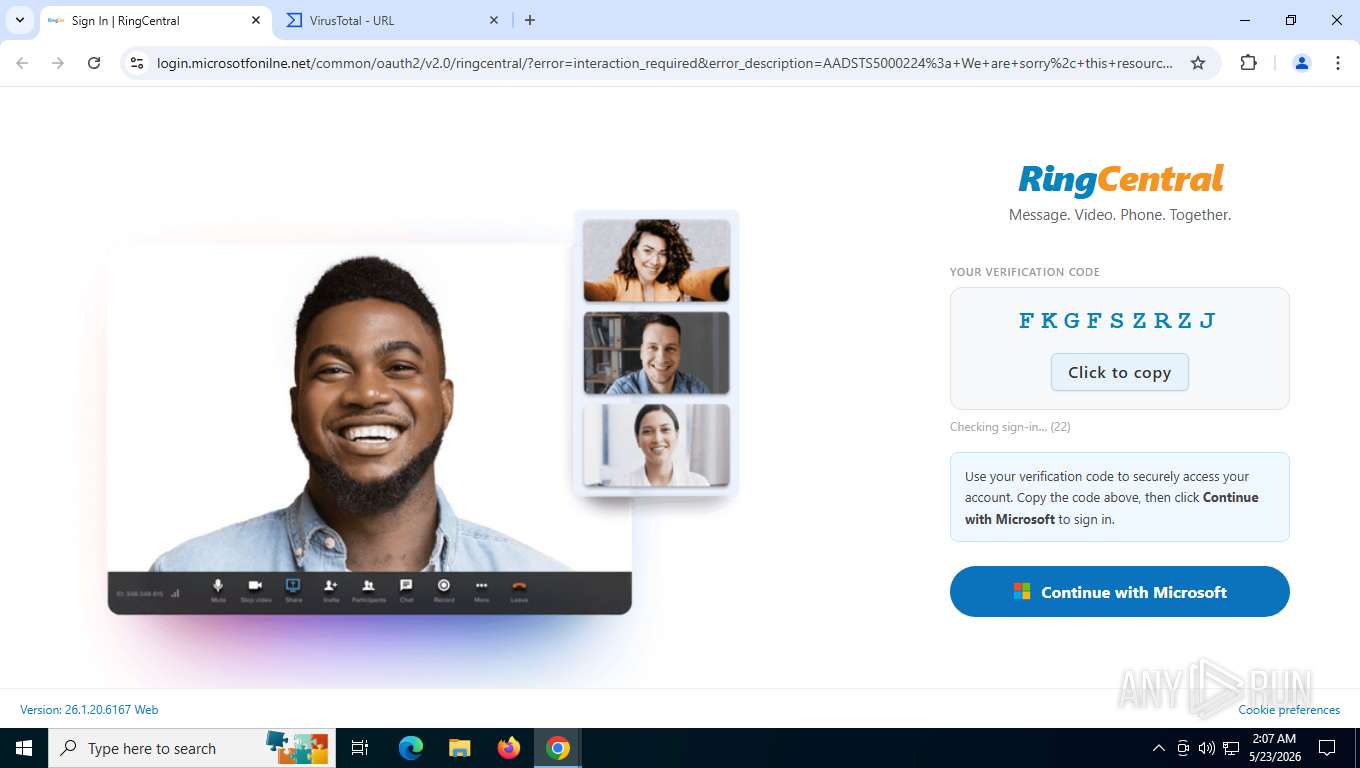
Task: Click the browser back arrow
Action: (x=22, y=63)
